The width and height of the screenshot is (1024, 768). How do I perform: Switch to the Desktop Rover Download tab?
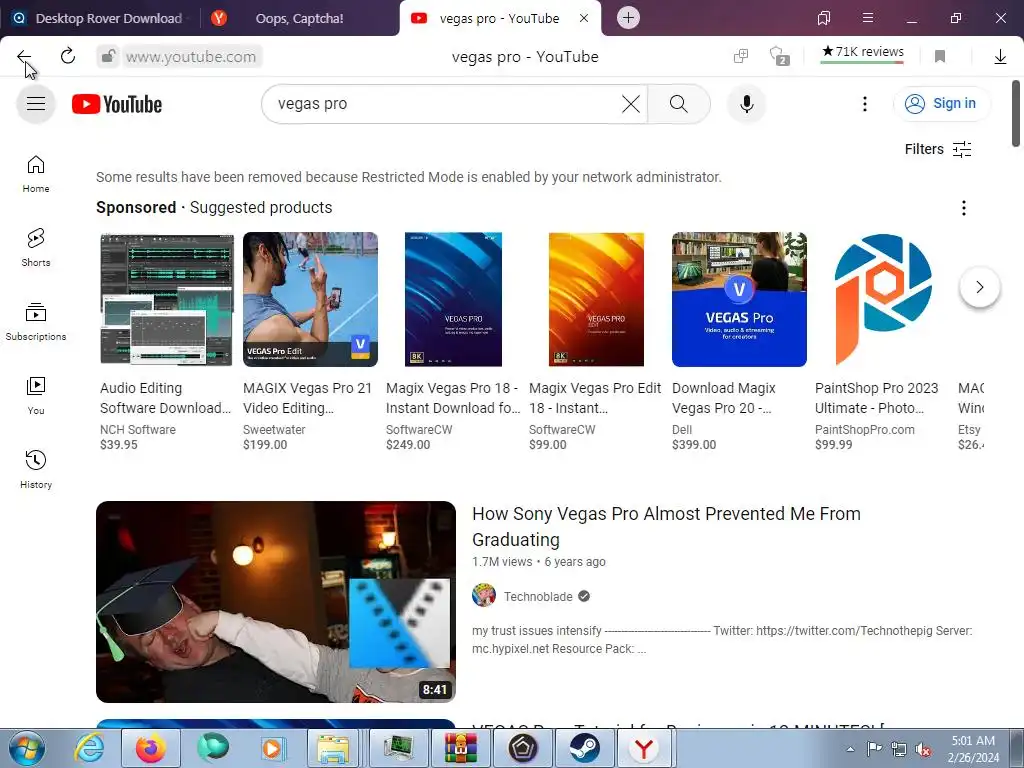(101, 18)
